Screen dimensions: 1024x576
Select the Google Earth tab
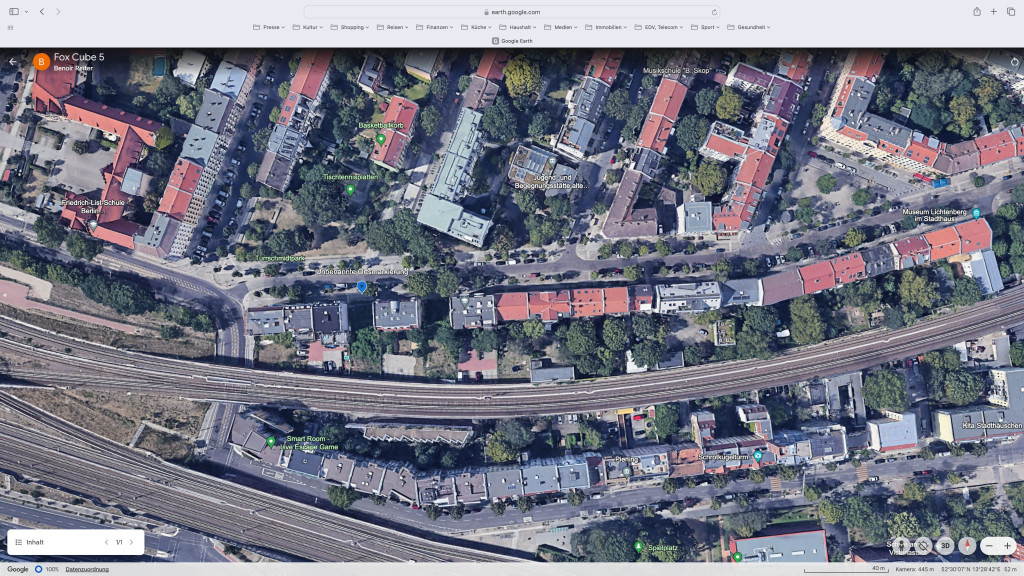pos(512,40)
